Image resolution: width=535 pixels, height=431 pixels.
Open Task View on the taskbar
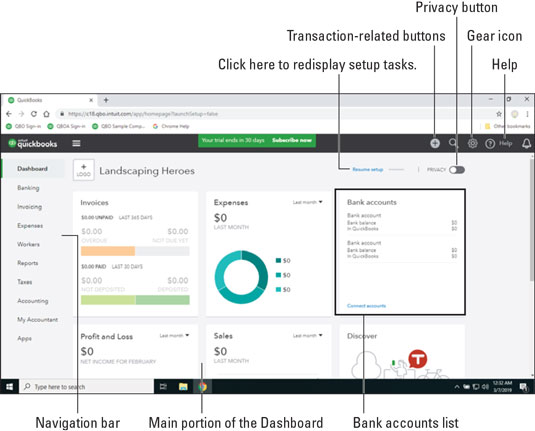click(163, 387)
